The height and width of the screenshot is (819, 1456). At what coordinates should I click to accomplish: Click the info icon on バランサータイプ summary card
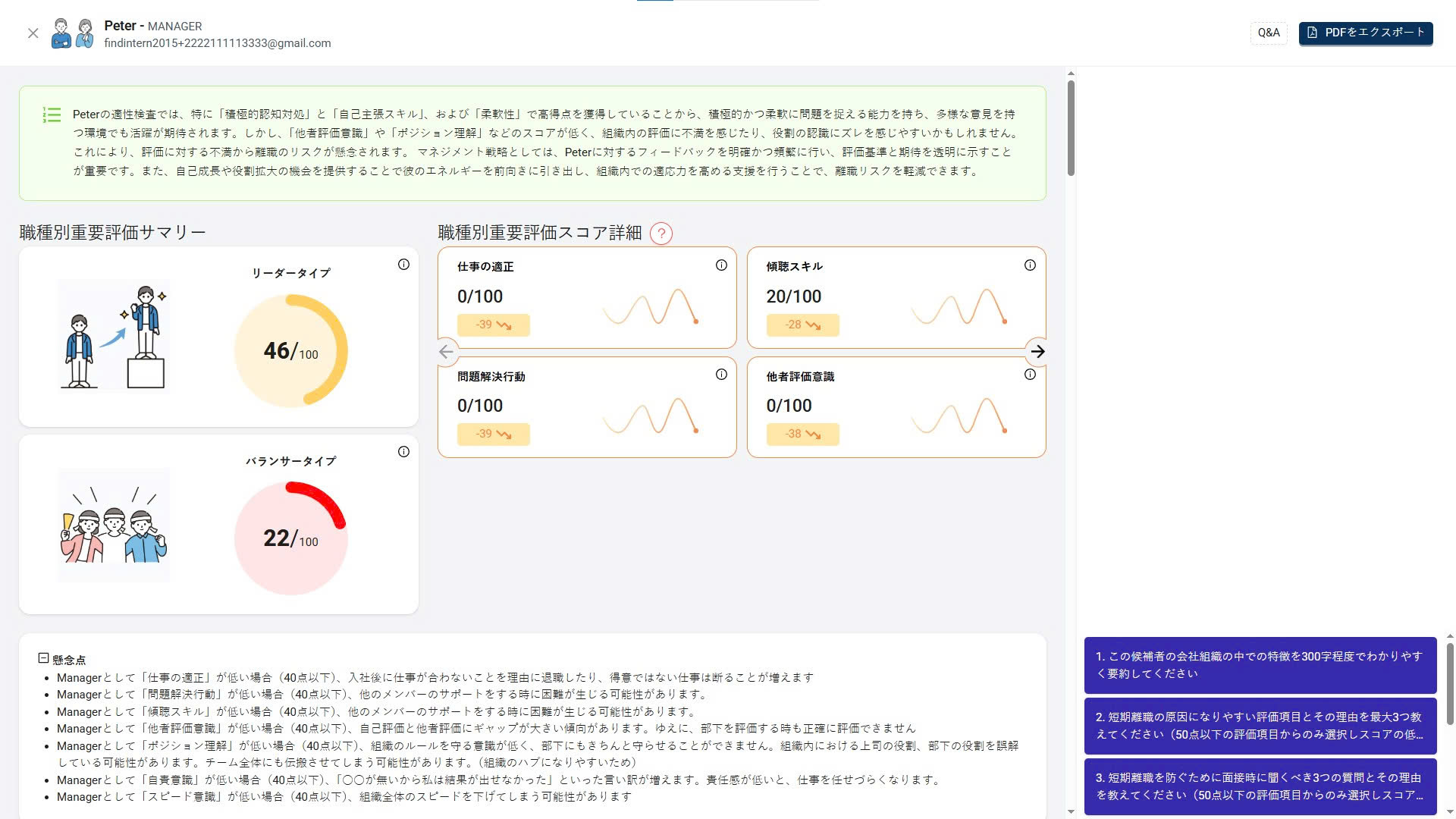[x=404, y=452]
